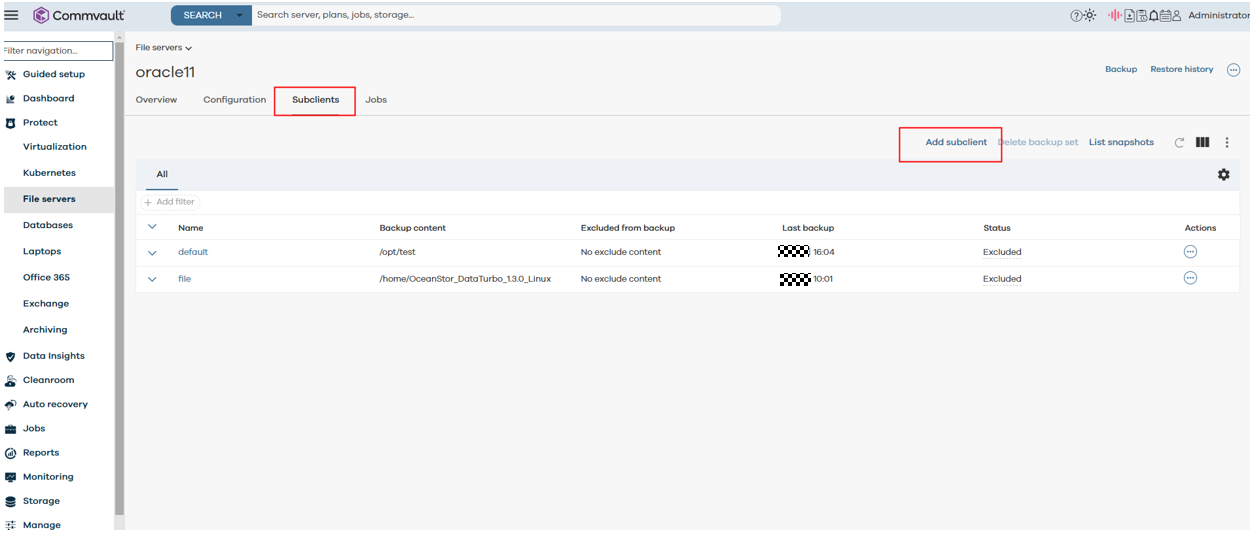Click the vertical three-dot table menu
The image size is (1250, 534).
[1227, 143]
